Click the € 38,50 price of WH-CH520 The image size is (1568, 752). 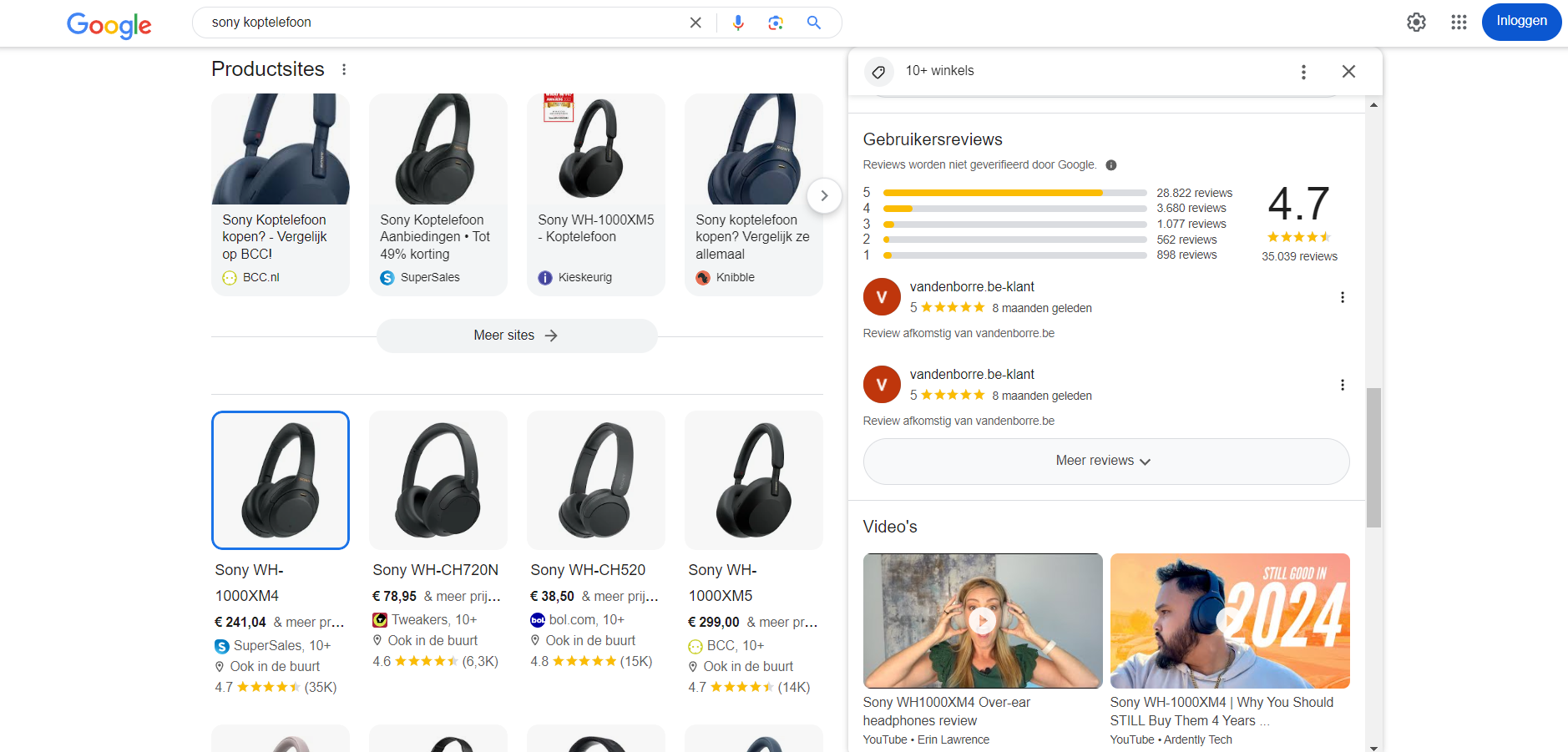click(552, 597)
